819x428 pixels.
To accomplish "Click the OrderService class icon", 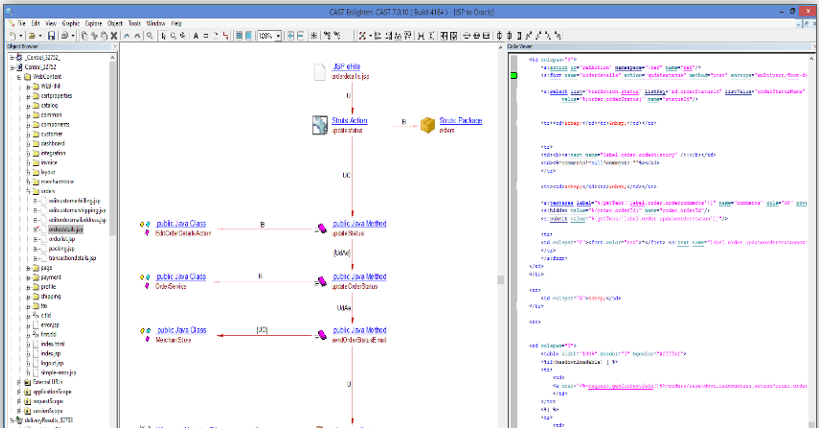I will click(145, 281).
